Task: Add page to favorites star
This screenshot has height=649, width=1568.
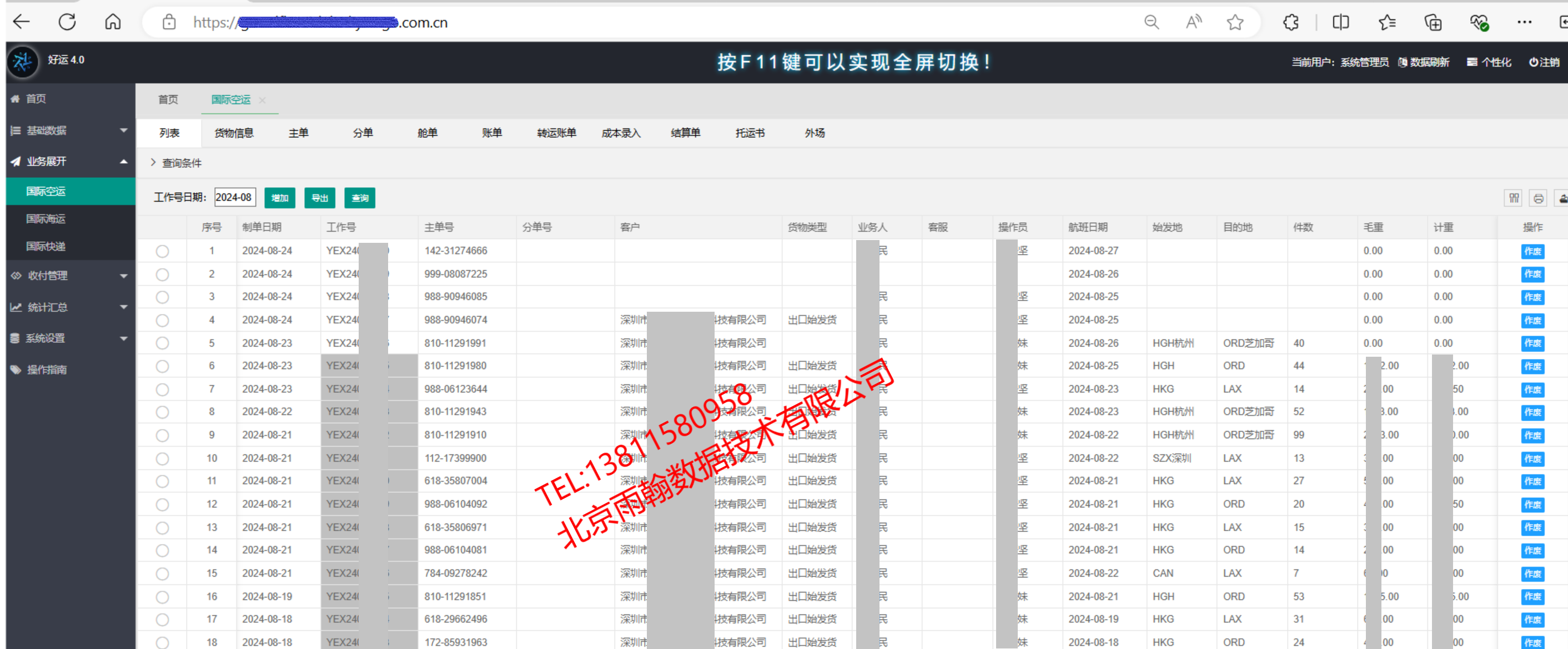Action: 1235,23
